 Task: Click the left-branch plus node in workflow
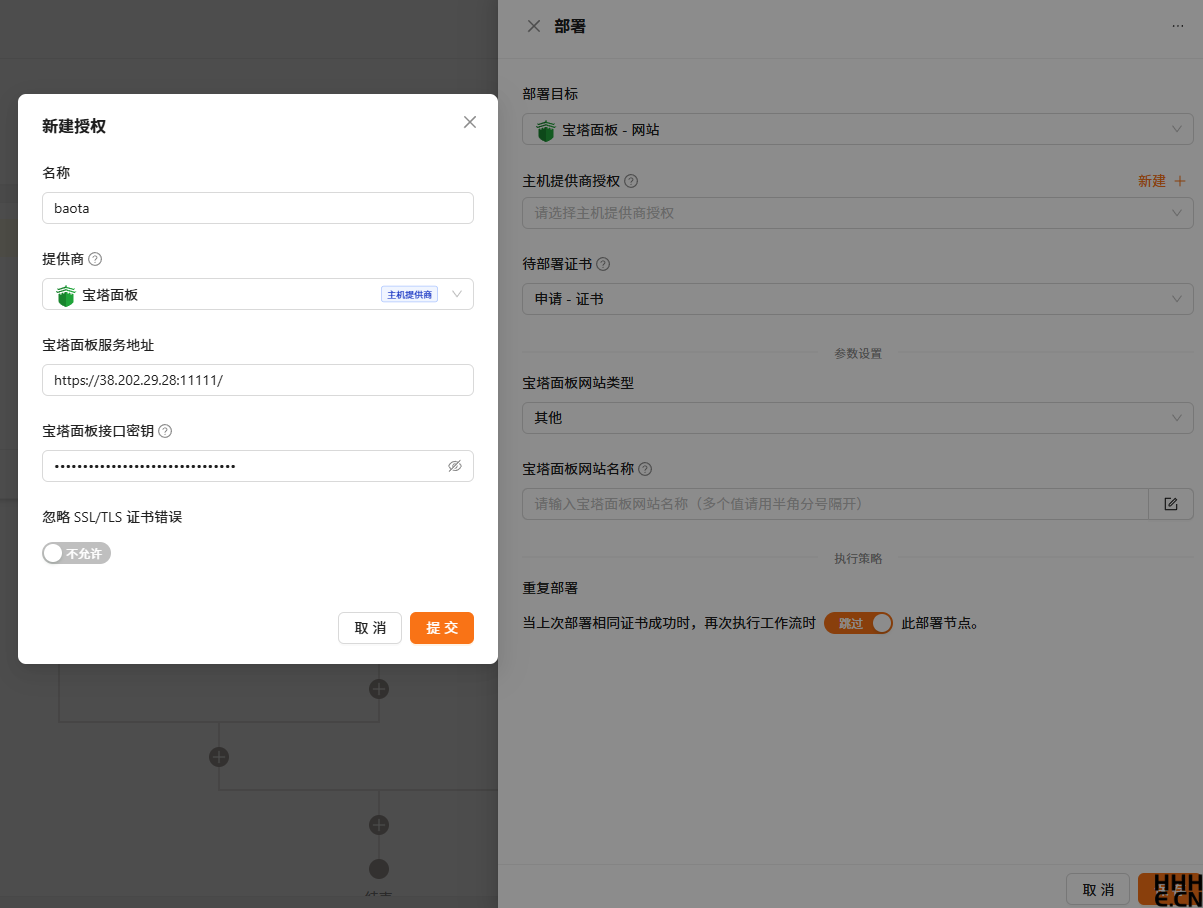[219, 757]
